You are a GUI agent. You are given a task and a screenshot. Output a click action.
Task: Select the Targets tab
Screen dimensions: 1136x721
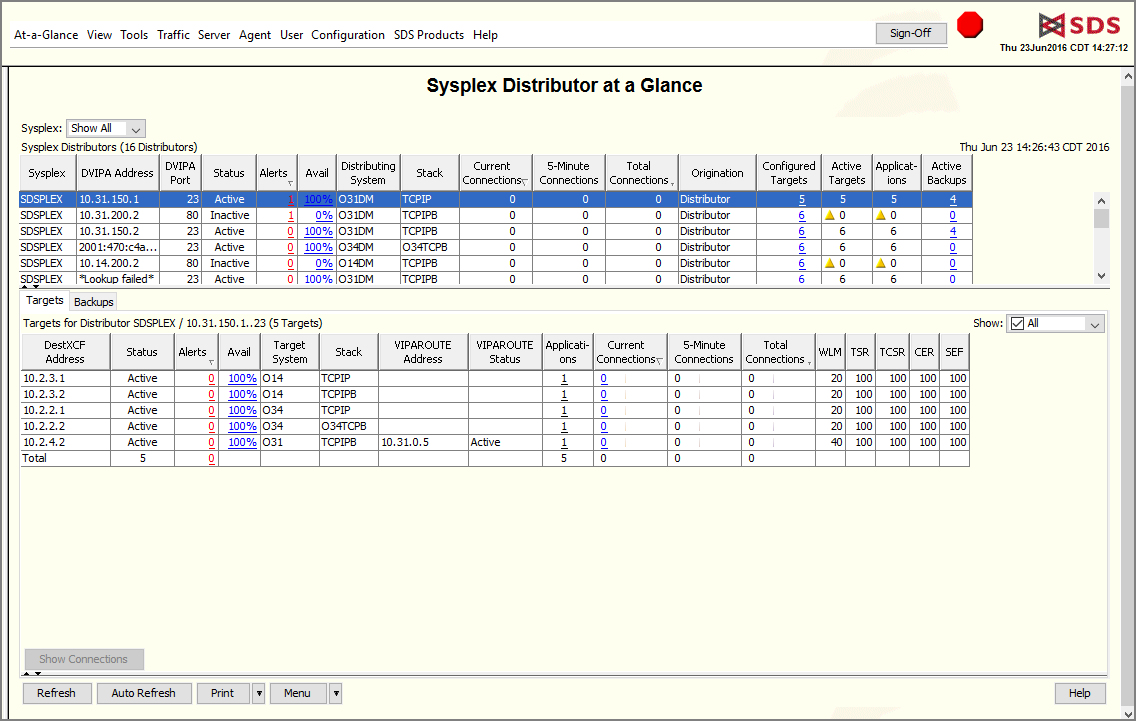(x=45, y=300)
